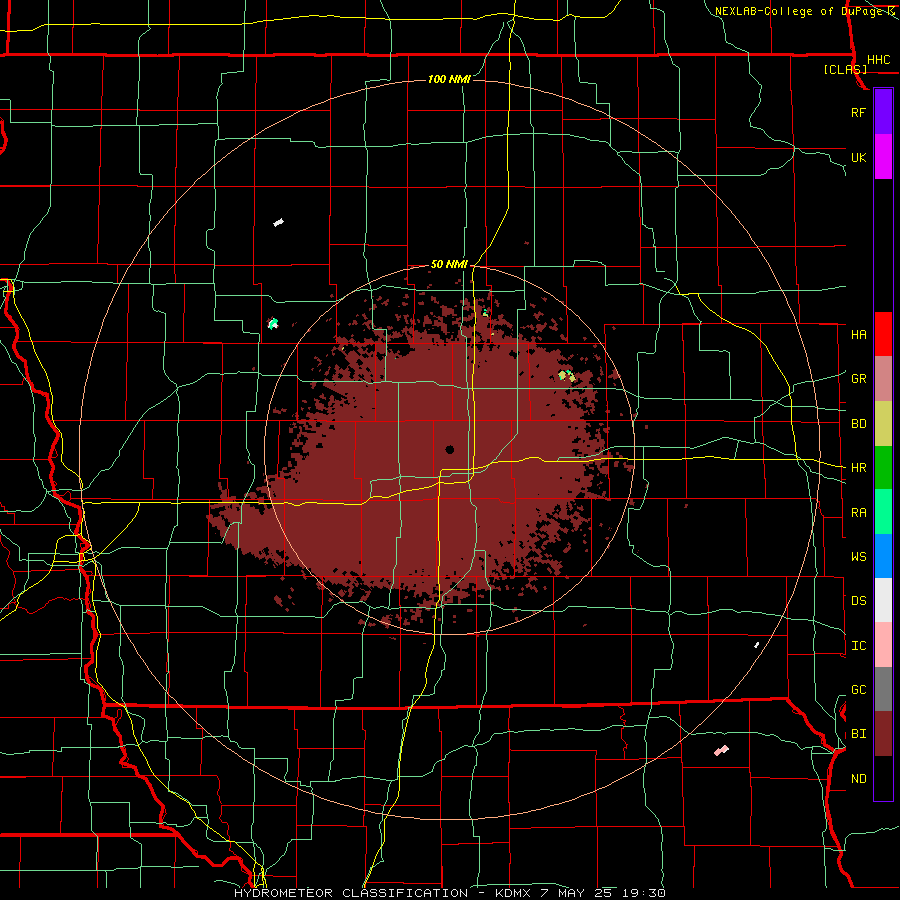Click the WS legend label
The width and height of the screenshot is (900, 900).
click(858, 557)
